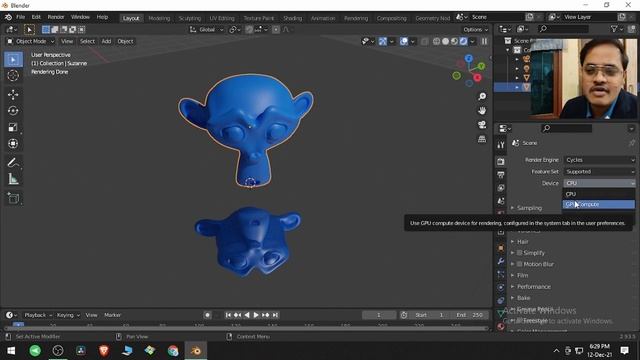Toggle Freestyle checkbox
The image size is (640, 360).
point(519,321)
